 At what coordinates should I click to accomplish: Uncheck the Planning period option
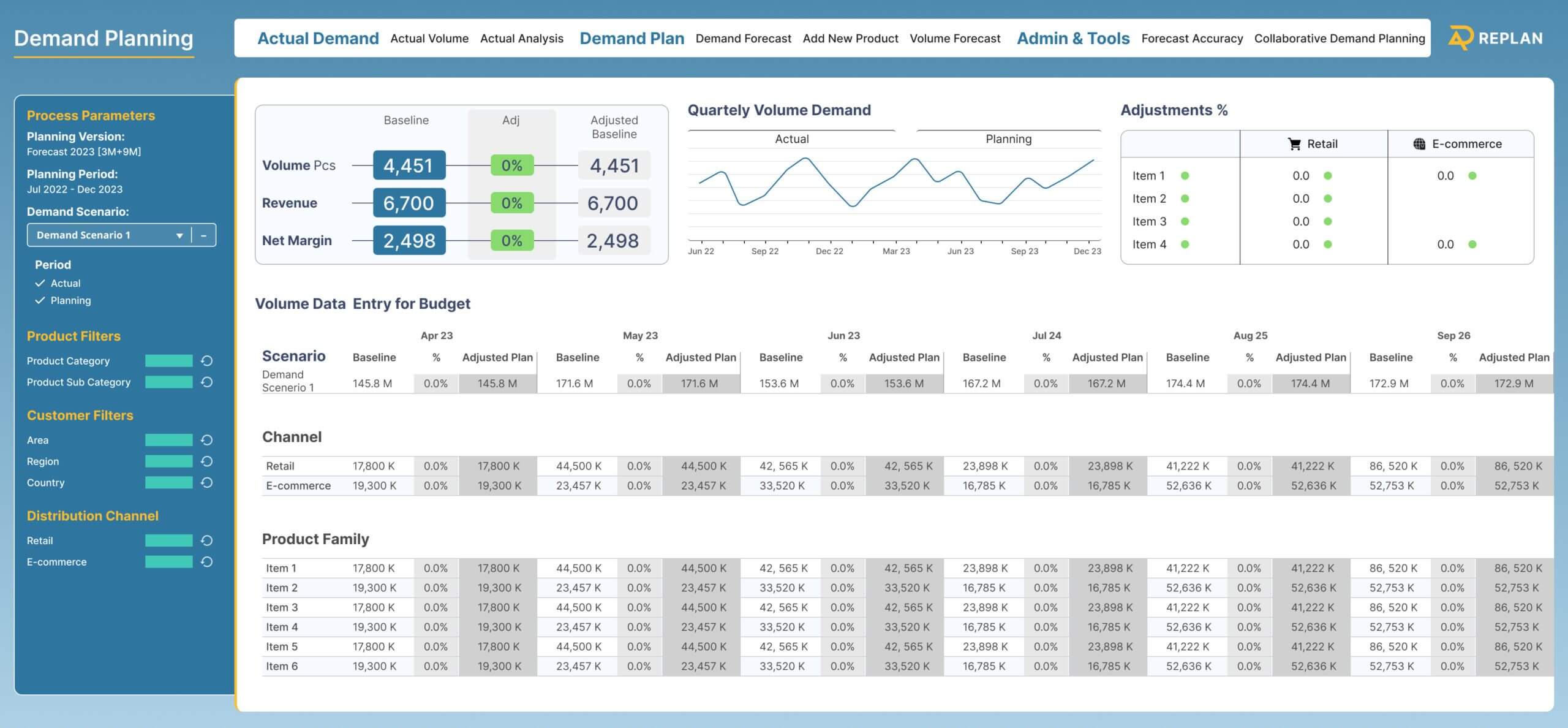pyautogui.click(x=40, y=300)
